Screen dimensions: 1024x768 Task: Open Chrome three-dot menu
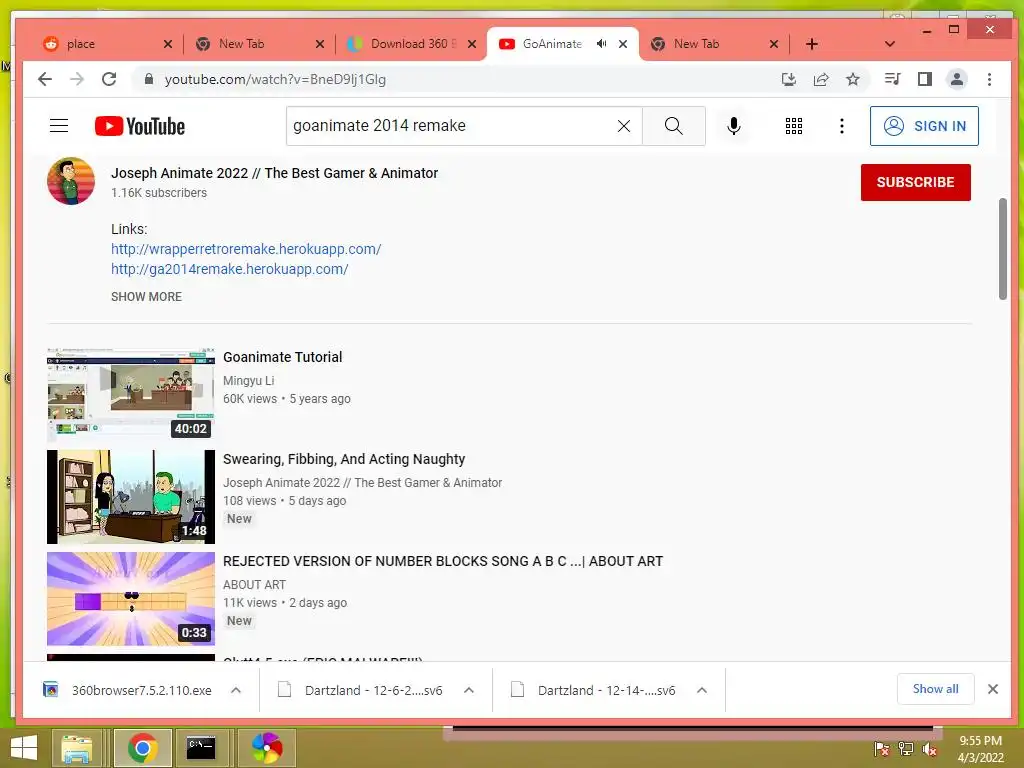tap(989, 79)
